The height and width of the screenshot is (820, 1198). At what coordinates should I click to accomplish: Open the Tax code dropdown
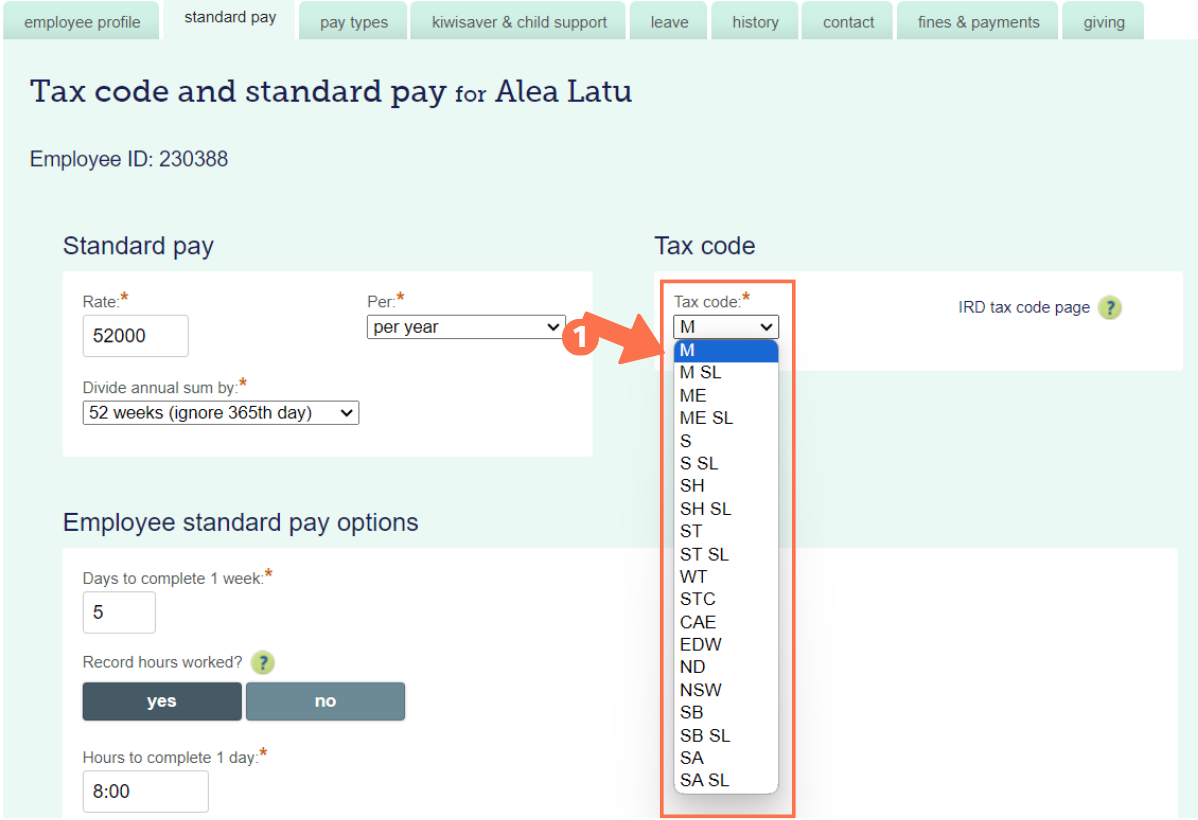[x=725, y=326]
